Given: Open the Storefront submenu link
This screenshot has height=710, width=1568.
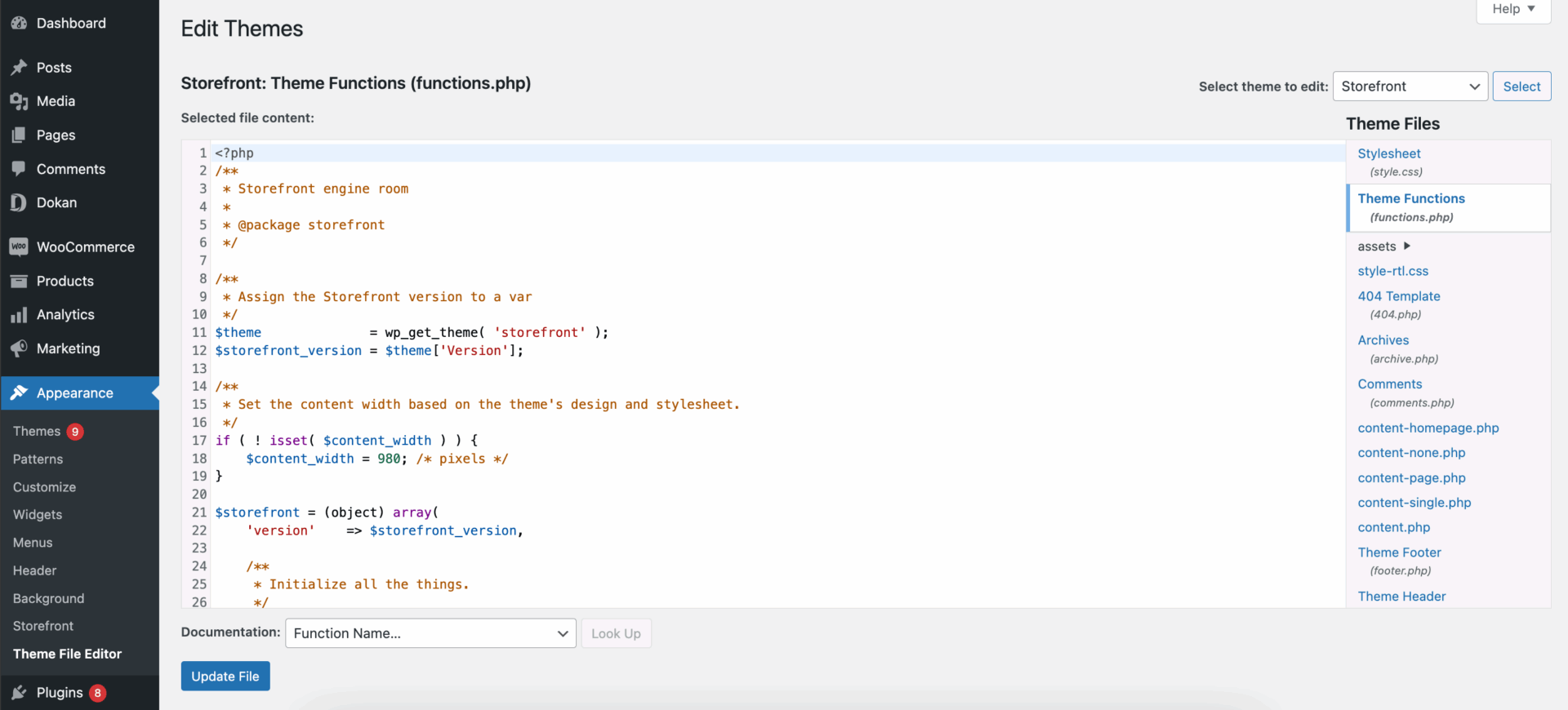Looking at the screenshot, I should (43, 626).
